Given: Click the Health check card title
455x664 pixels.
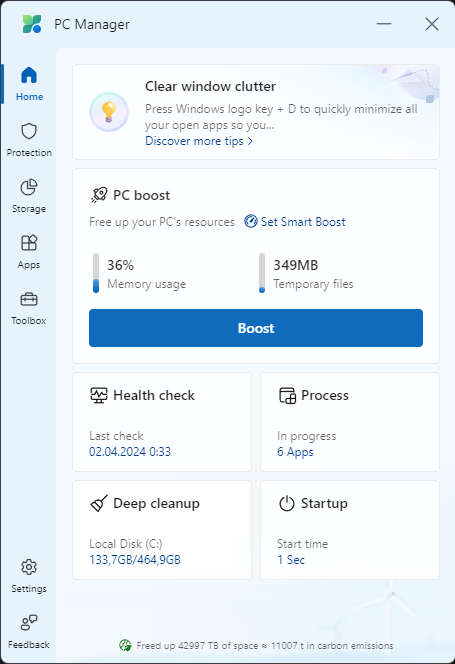Looking at the screenshot, I should pyautogui.click(x=154, y=396).
